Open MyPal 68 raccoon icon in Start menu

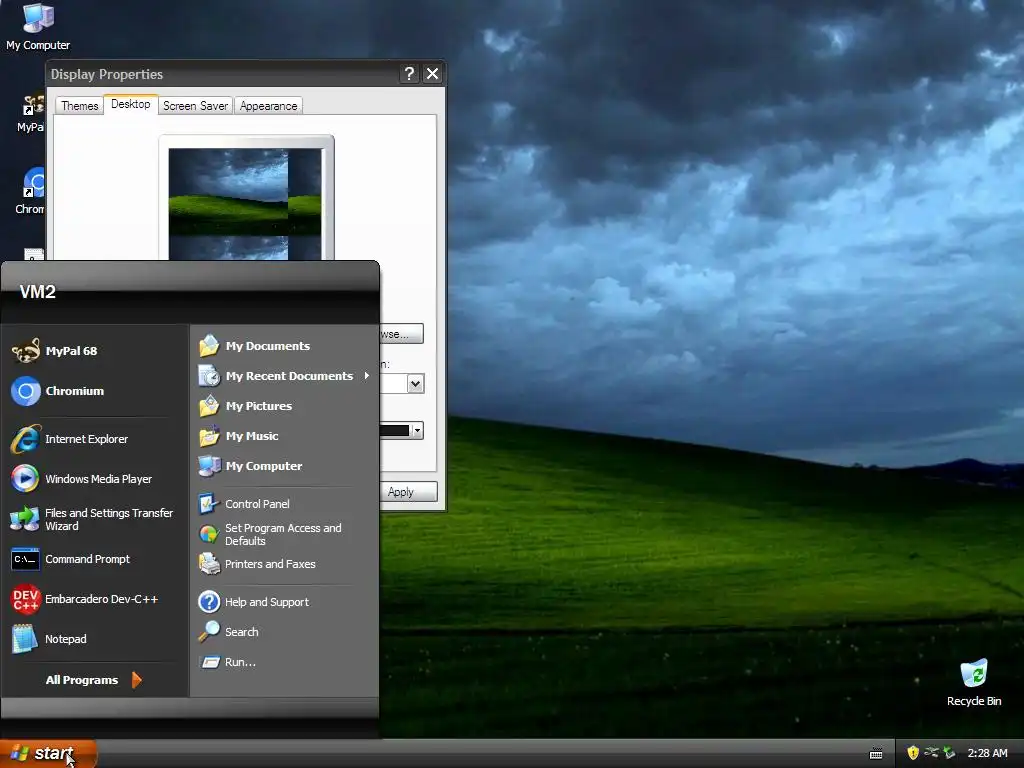pos(26,351)
